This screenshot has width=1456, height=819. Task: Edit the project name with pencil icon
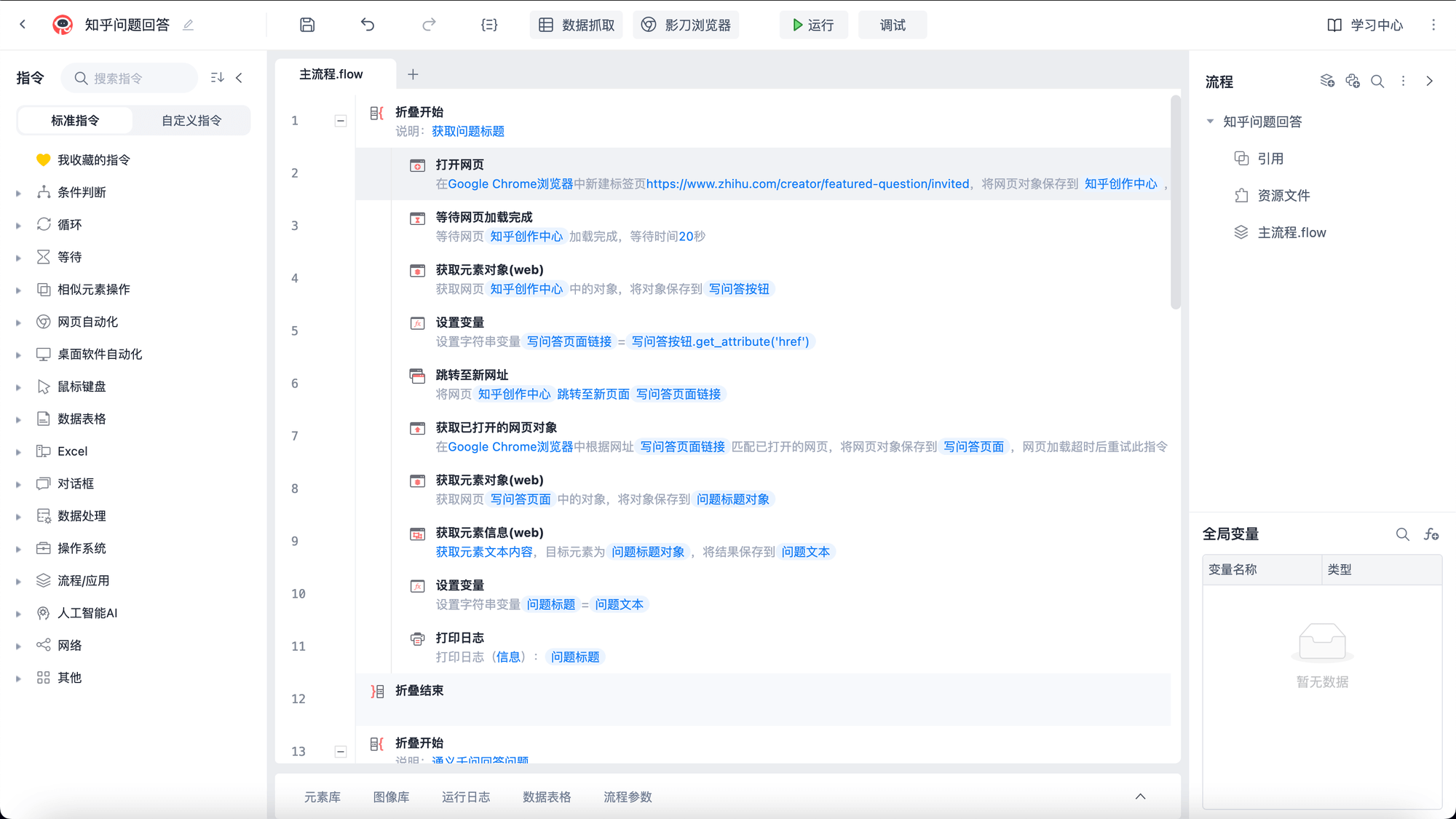point(189,25)
